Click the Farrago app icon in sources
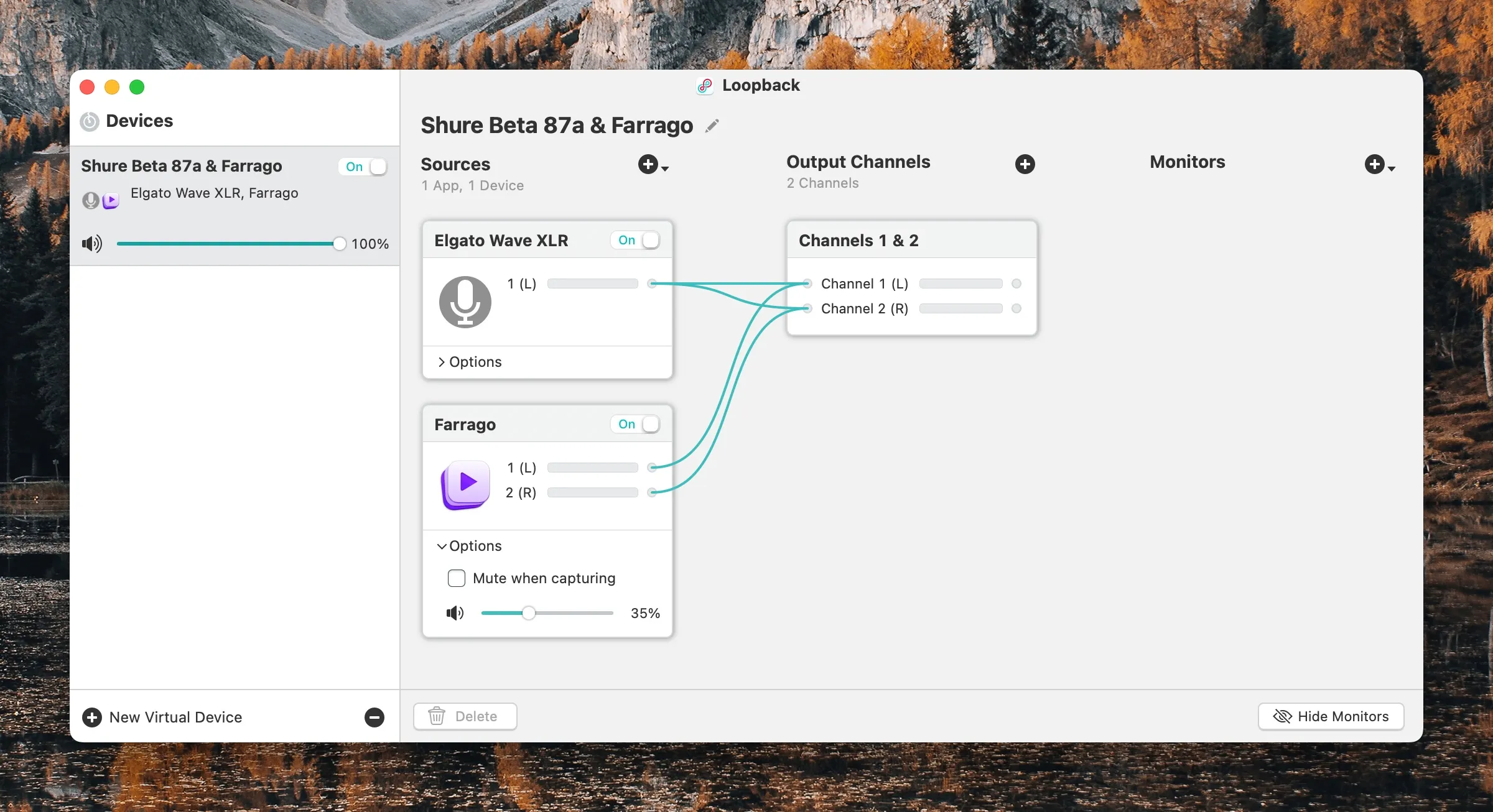This screenshot has width=1493, height=812. (x=465, y=484)
